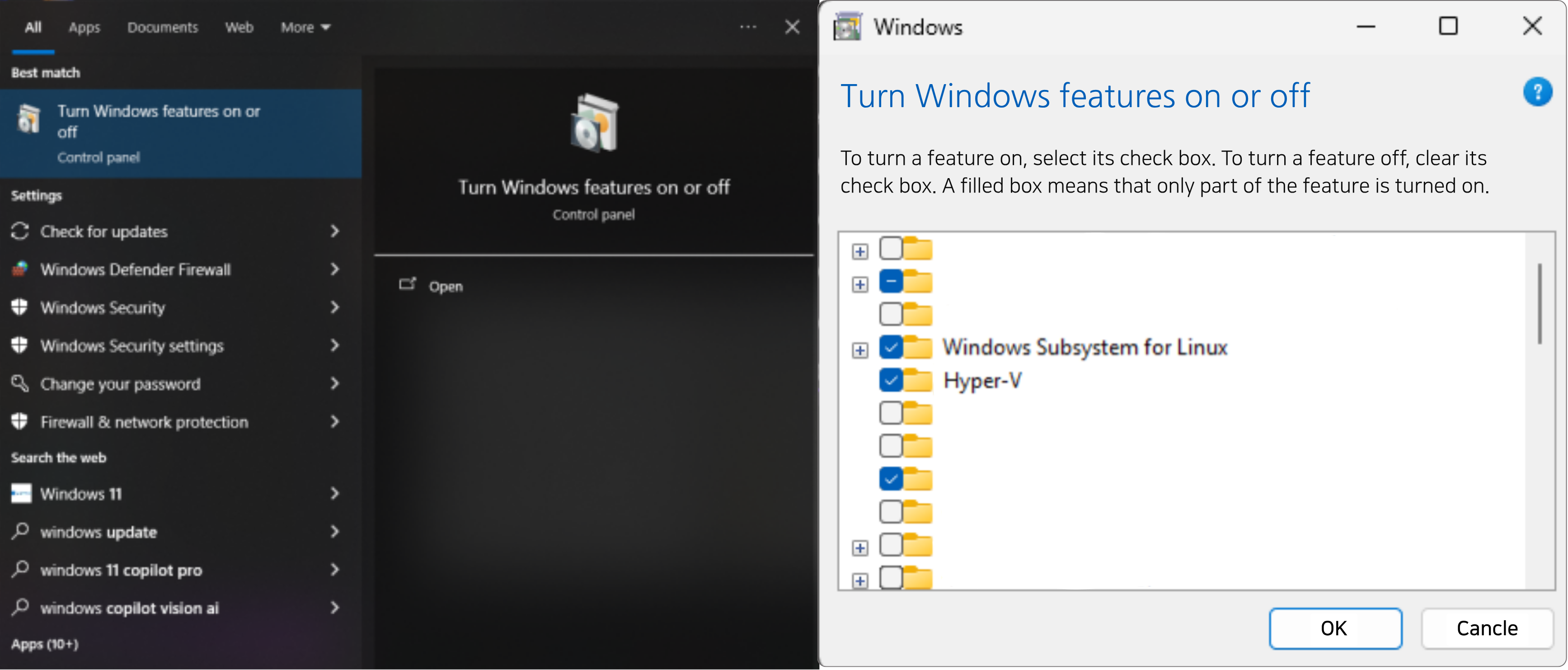The image size is (1568, 670).
Task: Click the Open icon in preview pane
Action: 407,284
